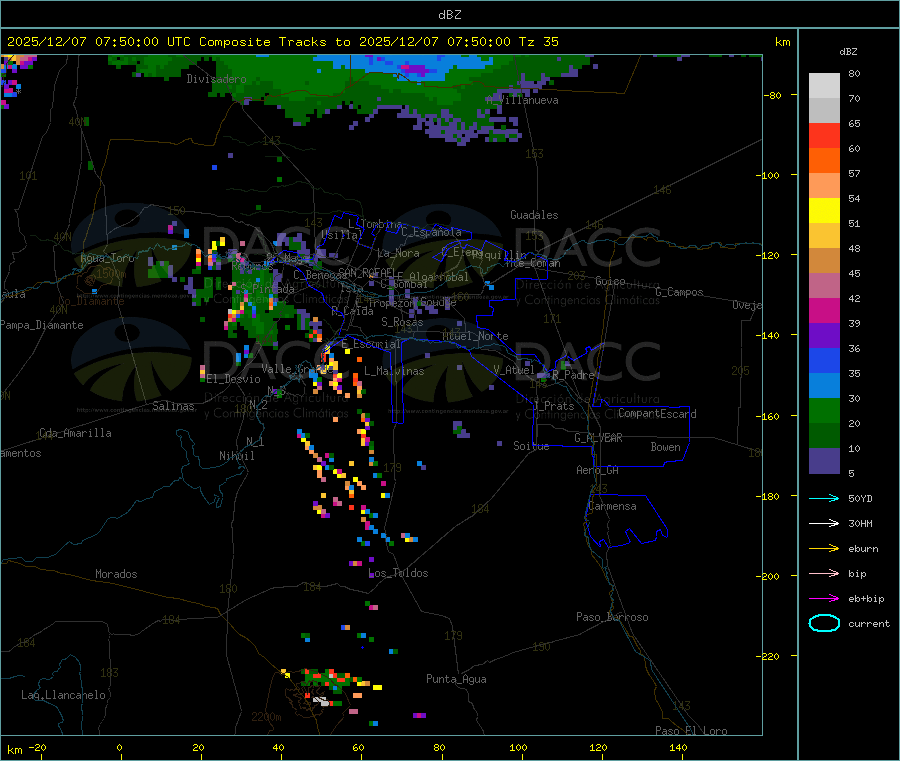Click the S_Rosas place label
The height and width of the screenshot is (761, 900).
(x=402, y=322)
